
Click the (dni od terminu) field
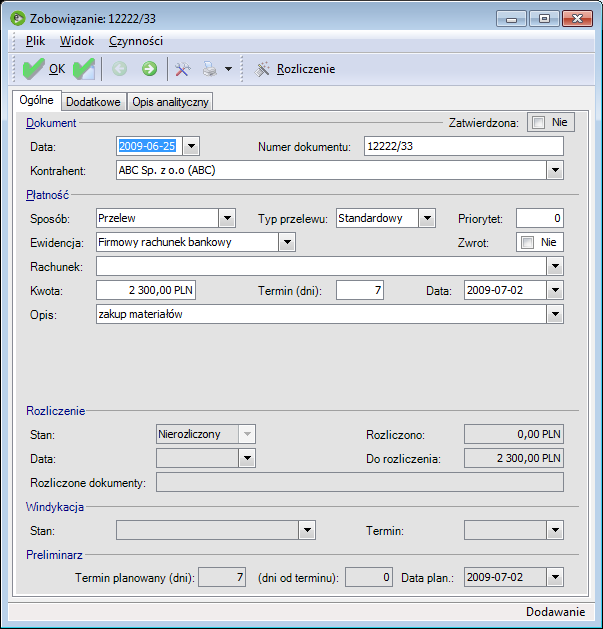pyautogui.click(x=369, y=577)
